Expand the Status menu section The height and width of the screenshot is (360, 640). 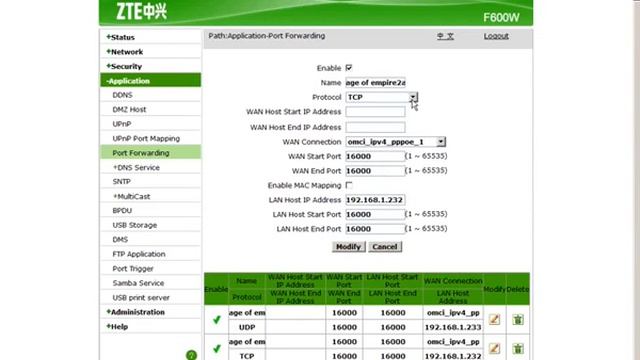coord(120,37)
